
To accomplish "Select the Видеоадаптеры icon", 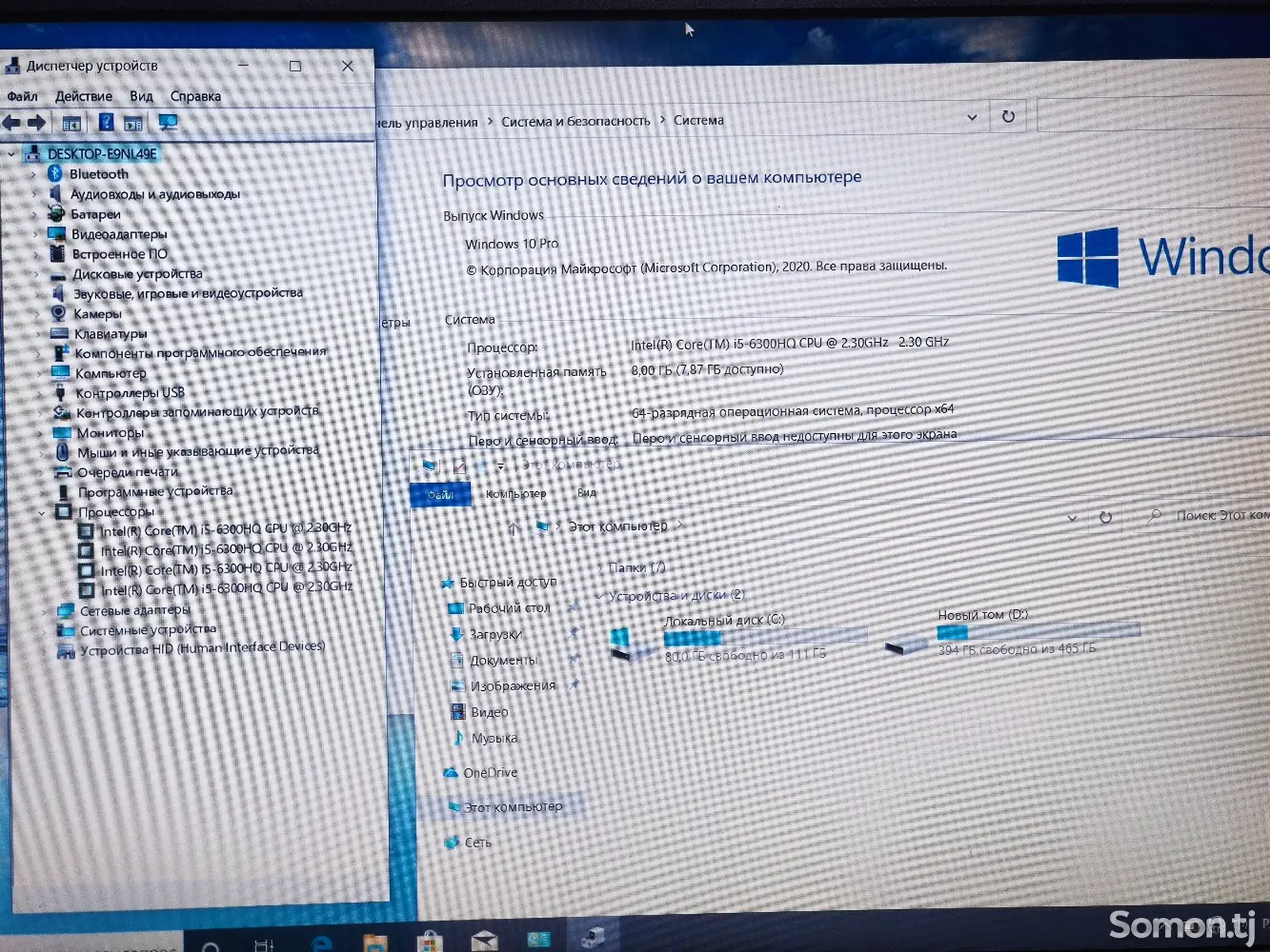I will click(56, 233).
